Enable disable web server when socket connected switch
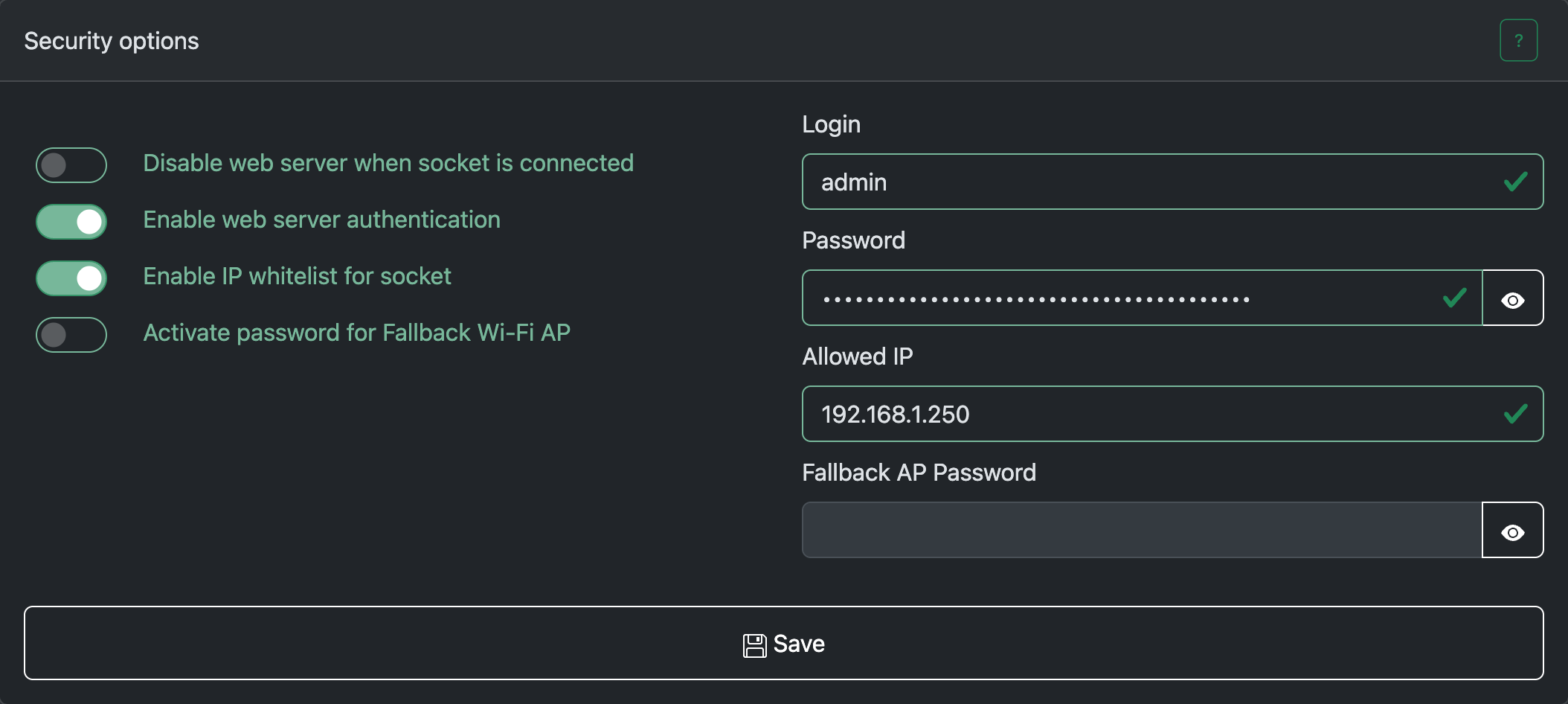 tap(71, 165)
